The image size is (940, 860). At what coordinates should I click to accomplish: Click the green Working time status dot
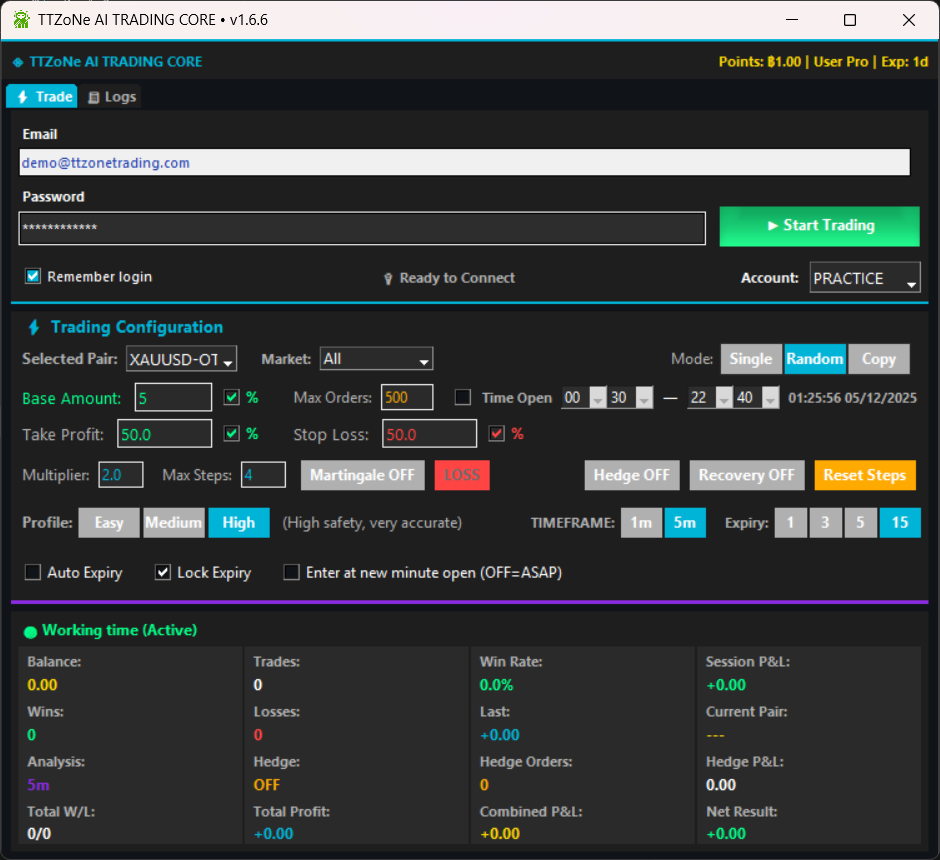pyautogui.click(x=29, y=630)
